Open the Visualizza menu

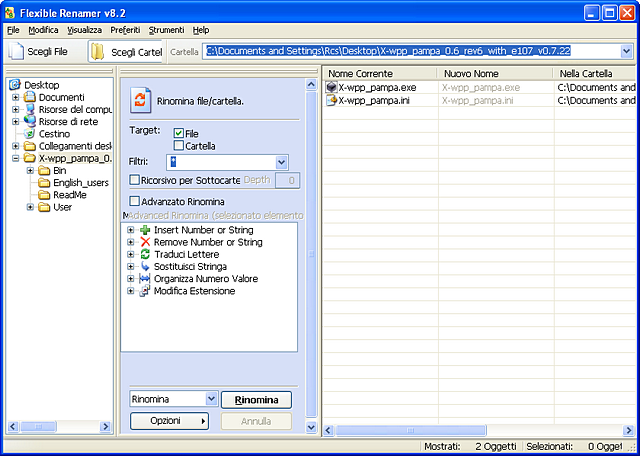tap(84, 30)
